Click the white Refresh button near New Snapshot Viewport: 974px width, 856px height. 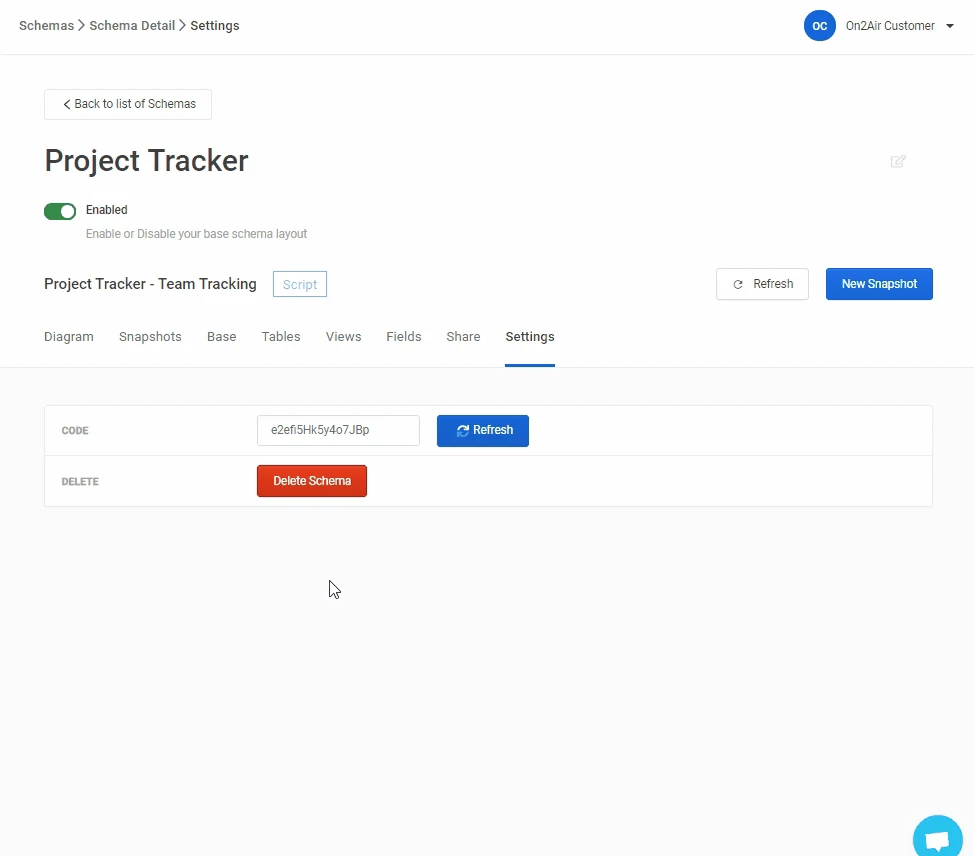click(762, 284)
